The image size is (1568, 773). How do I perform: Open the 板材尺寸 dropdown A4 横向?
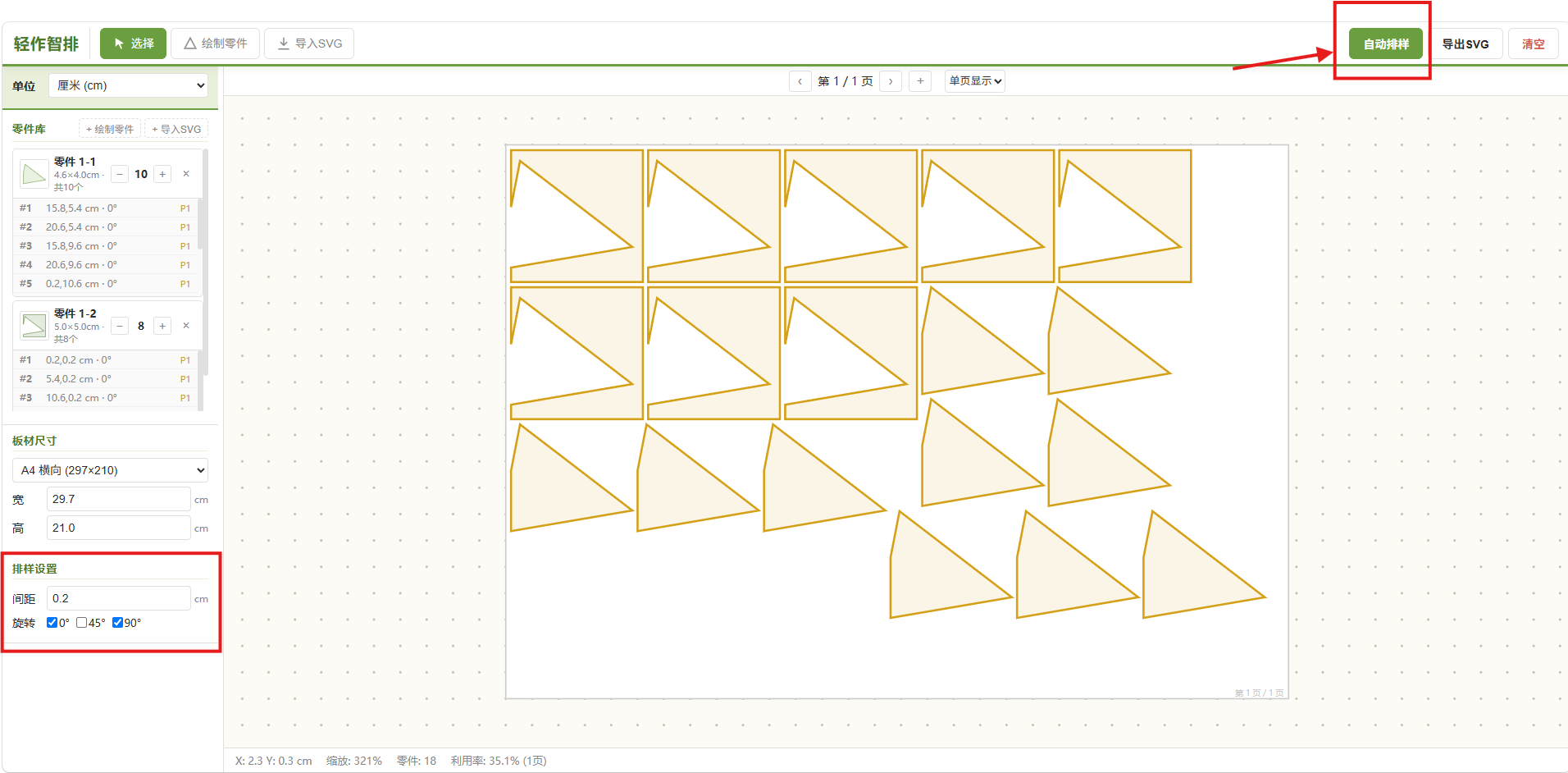[x=110, y=470]
